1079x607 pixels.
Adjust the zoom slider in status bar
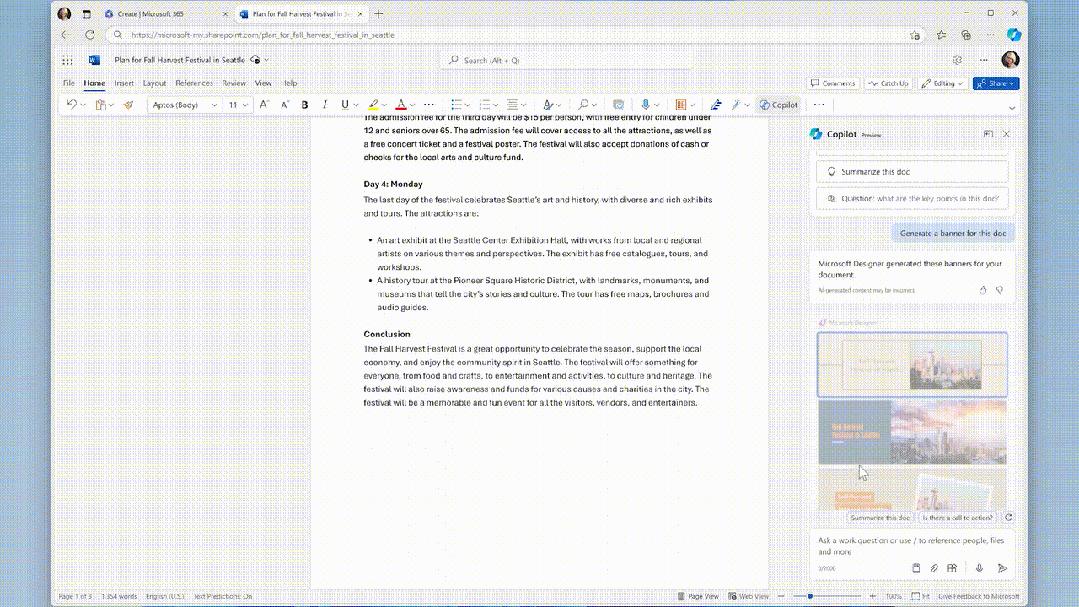tap(810, 596)
